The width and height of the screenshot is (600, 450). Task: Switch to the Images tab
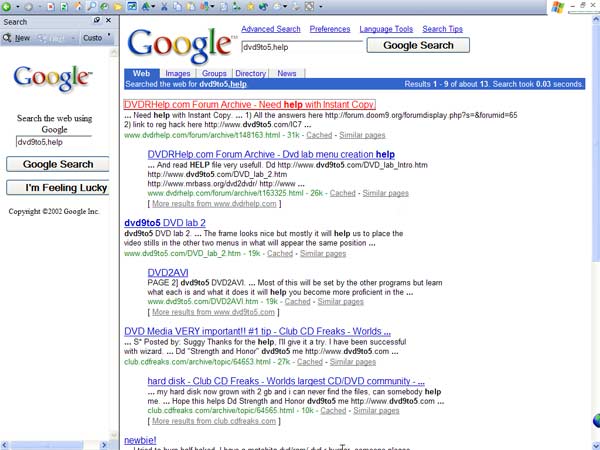(x=178, y=73)
